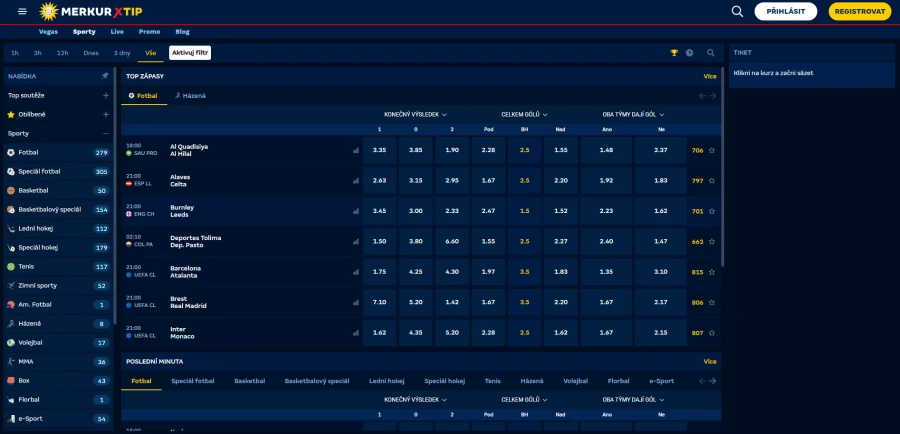
Task: Open Box category in sidebar
Action: 58,381
